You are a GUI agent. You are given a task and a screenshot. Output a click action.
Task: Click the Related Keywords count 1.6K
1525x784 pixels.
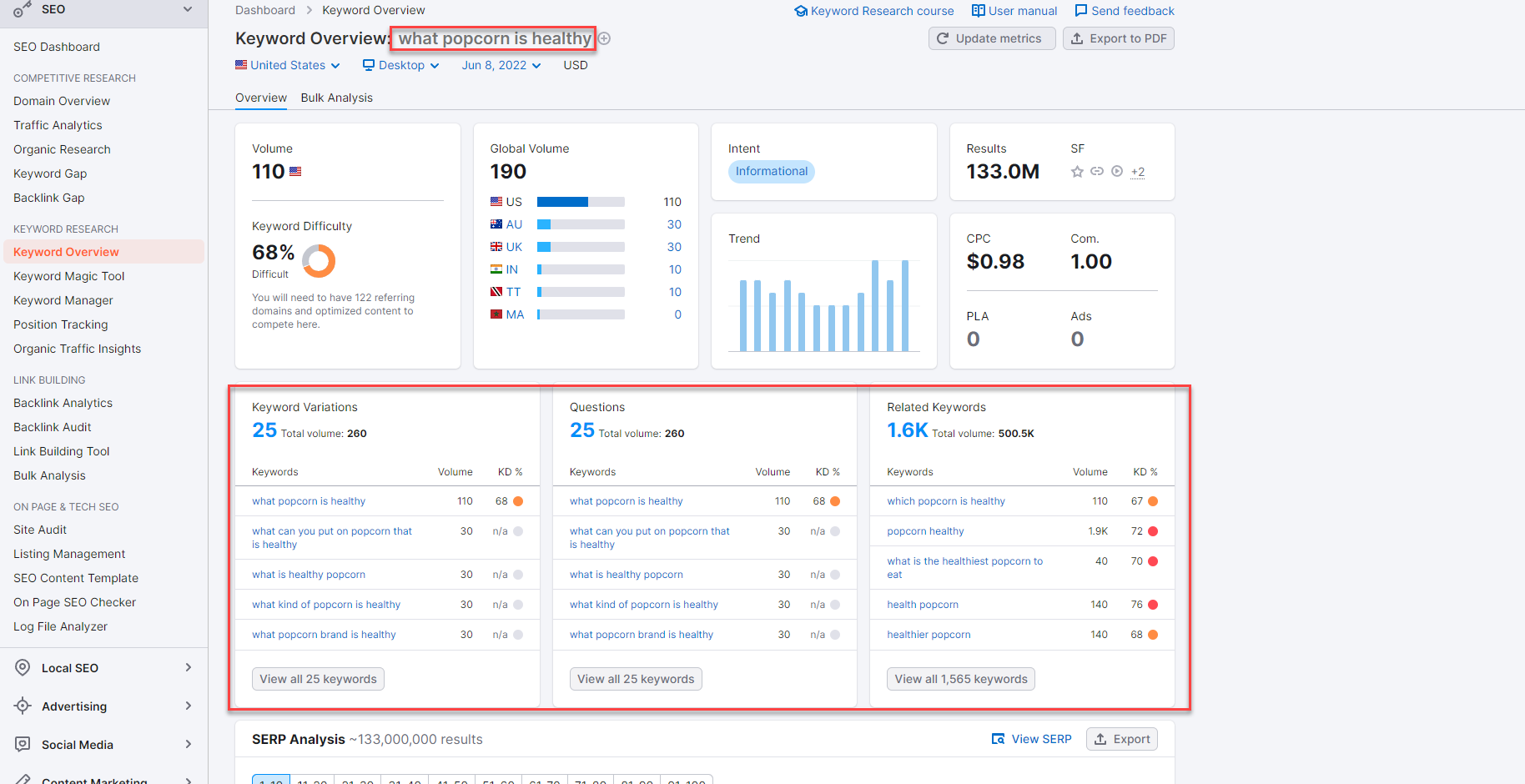[x=907, y=430]
